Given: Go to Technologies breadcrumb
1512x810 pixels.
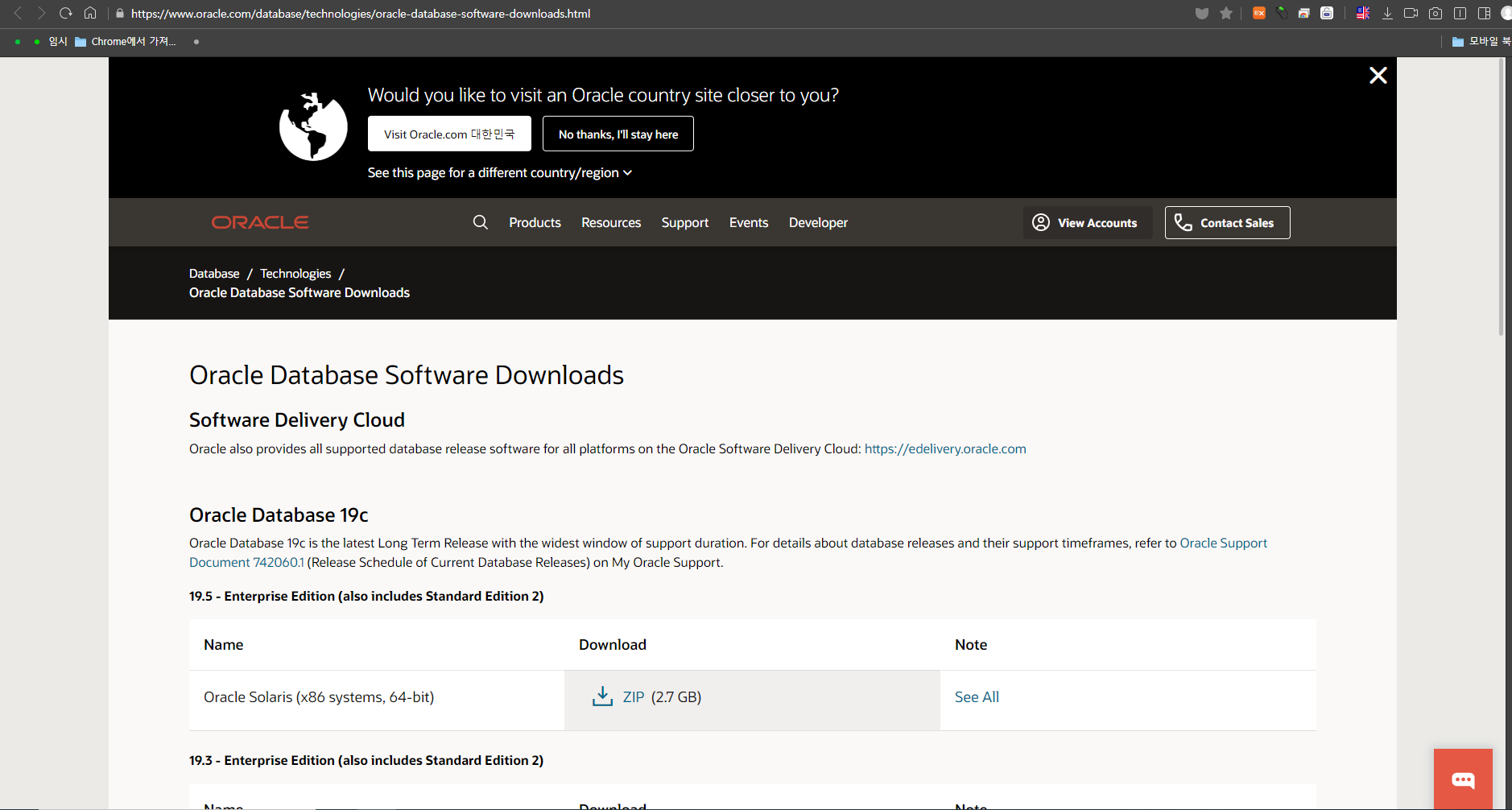Looking at the screenshot, I should pos(295,274).
